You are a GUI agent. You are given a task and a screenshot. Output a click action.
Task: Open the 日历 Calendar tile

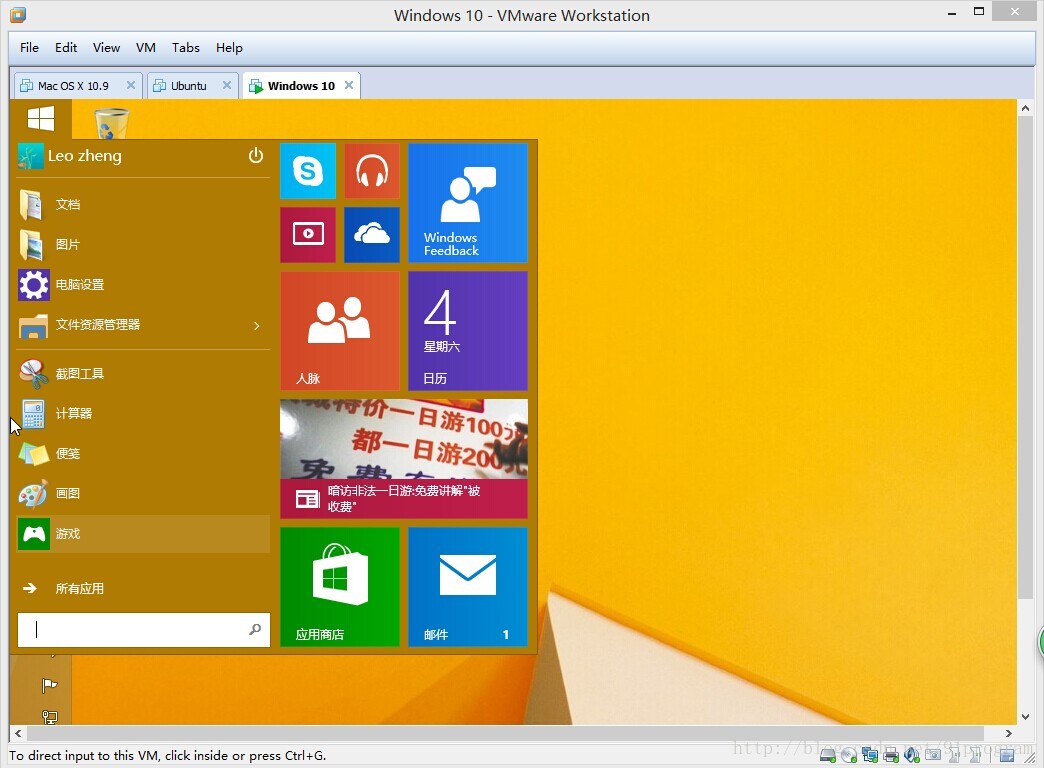(467, 330)
